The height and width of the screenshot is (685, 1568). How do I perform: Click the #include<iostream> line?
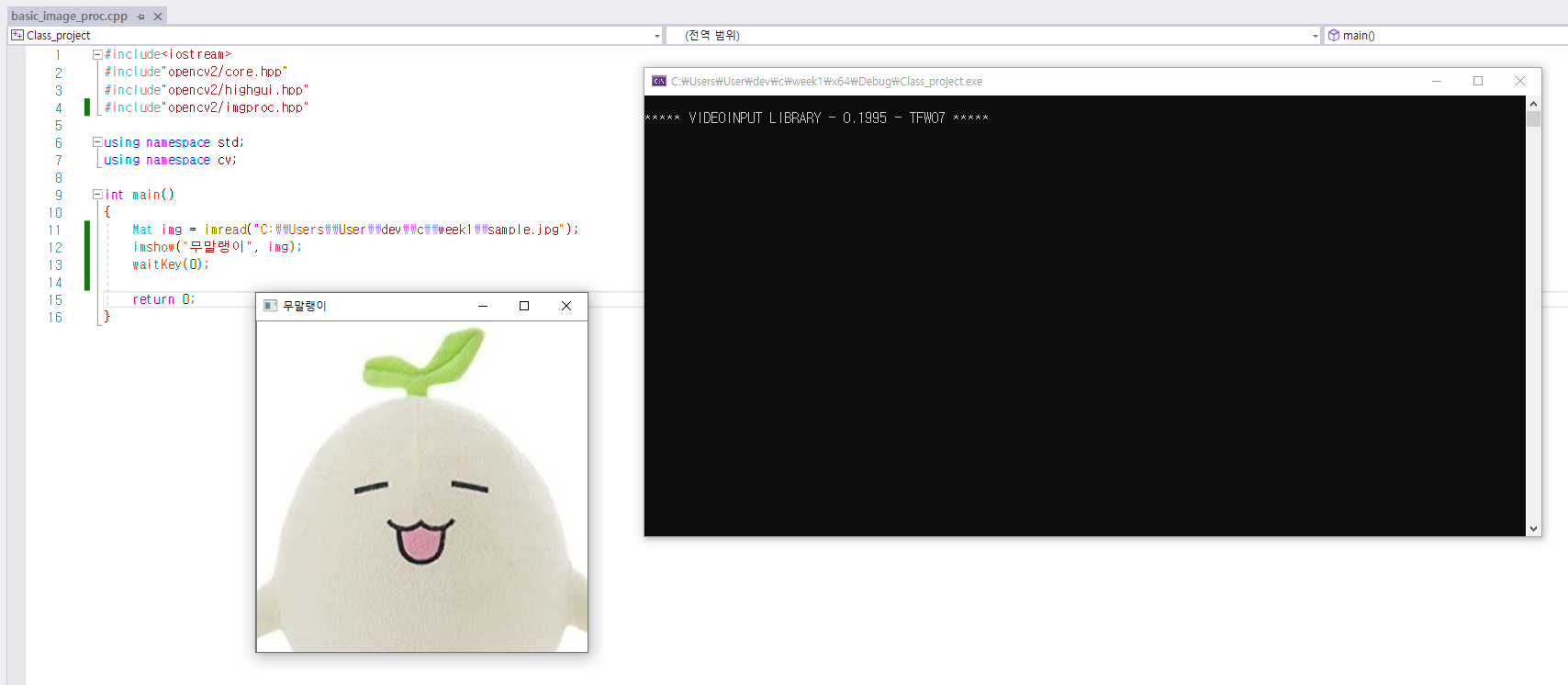tap(168, 55)
